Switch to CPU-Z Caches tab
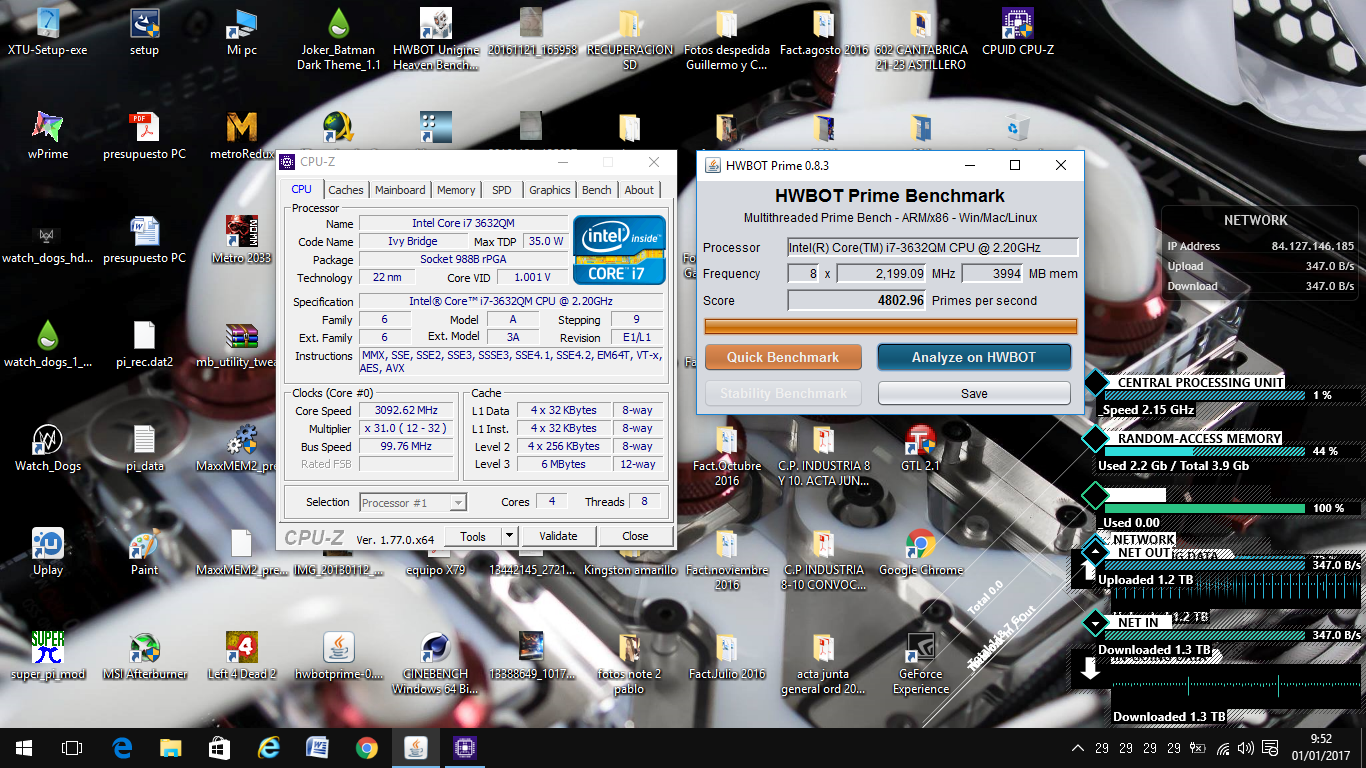This screenshot has height=768, width=1366. click(x=346, y=190)
